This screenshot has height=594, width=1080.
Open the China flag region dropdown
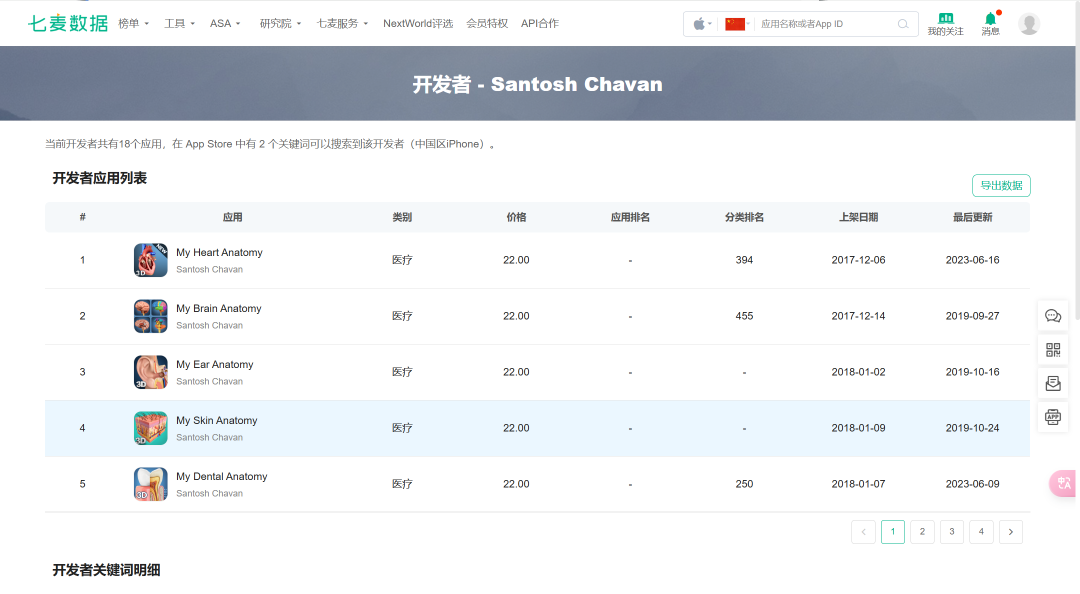tap(738, 24)
